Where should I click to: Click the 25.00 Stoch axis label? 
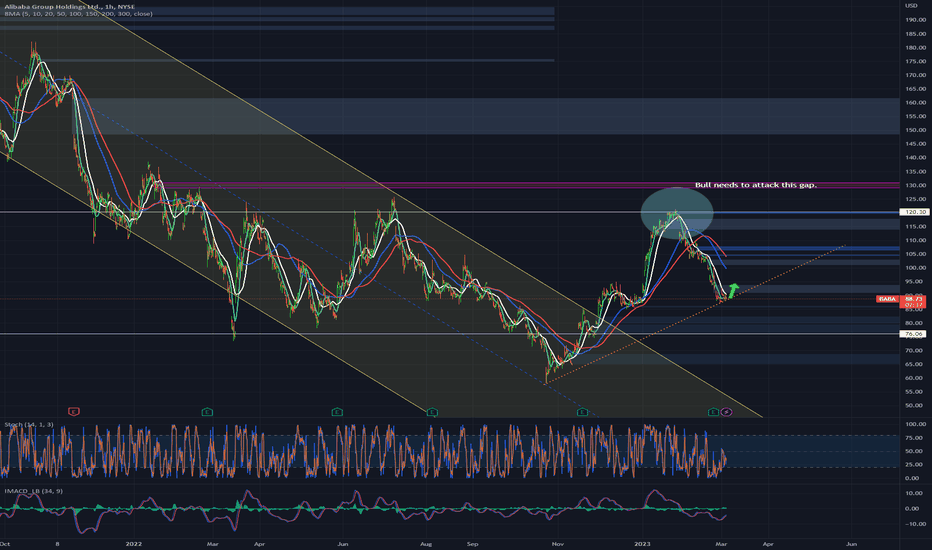(x=914, y=465)
